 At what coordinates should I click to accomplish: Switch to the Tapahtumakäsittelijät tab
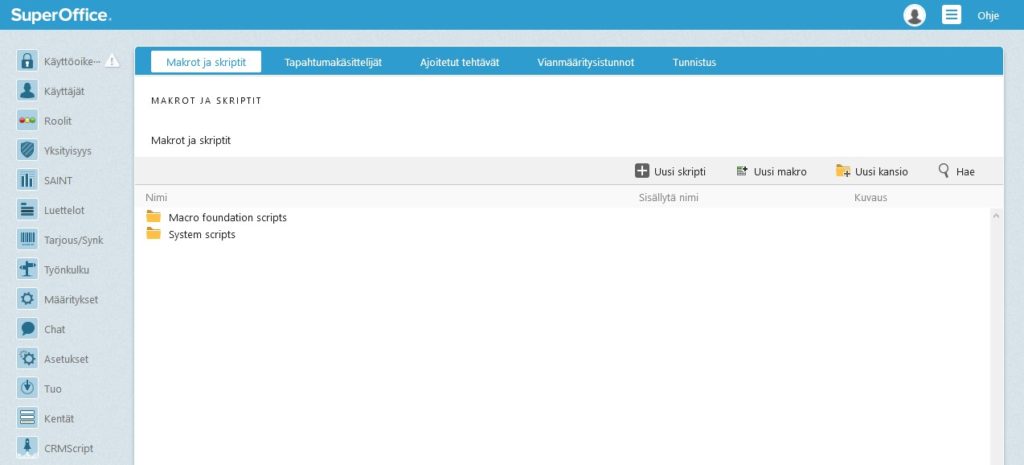click(332, 62)
